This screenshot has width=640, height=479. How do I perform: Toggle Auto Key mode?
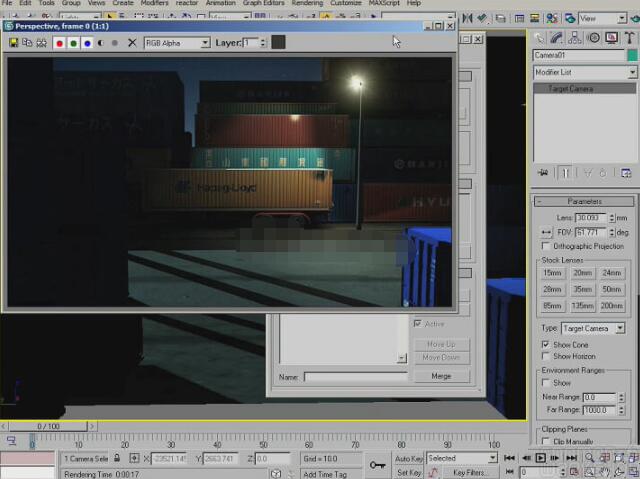coord(409,459)
